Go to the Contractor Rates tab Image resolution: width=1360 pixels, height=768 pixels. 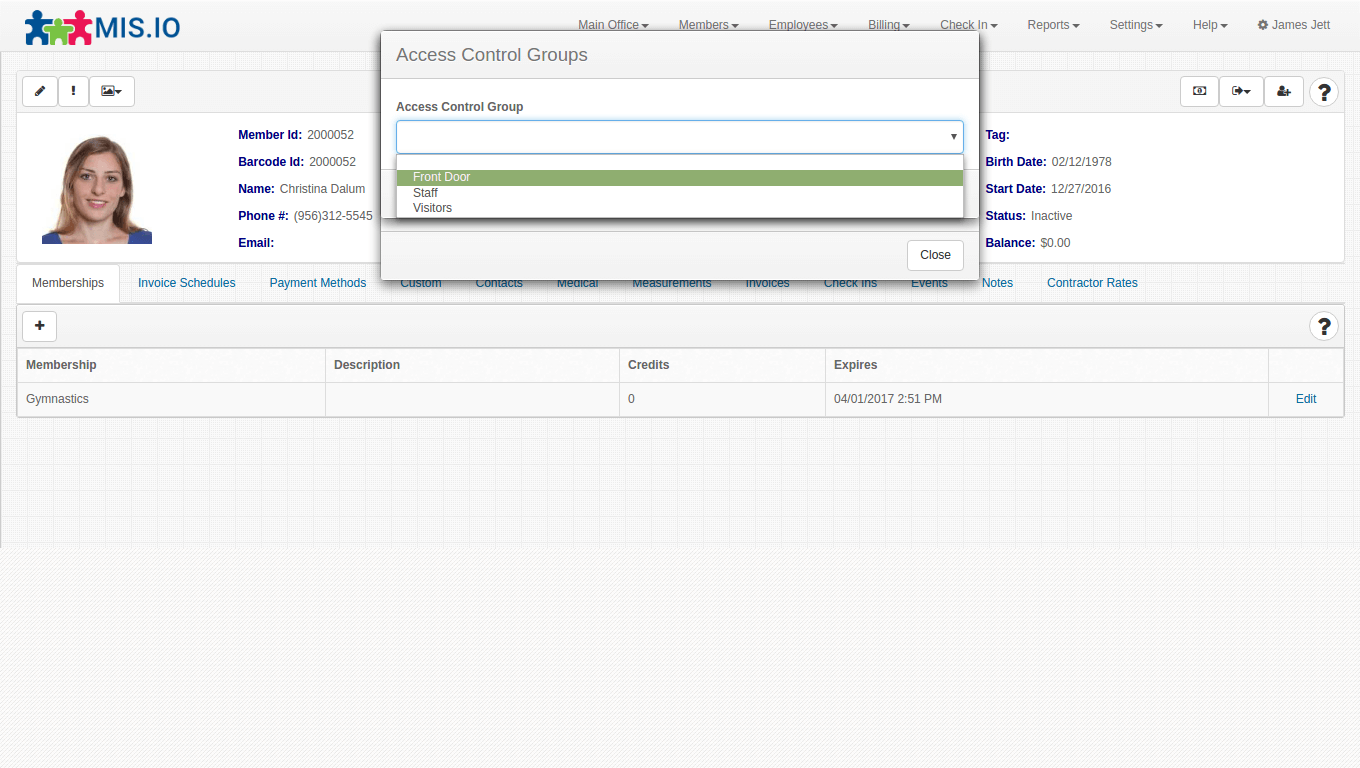tap(1092, 283)
